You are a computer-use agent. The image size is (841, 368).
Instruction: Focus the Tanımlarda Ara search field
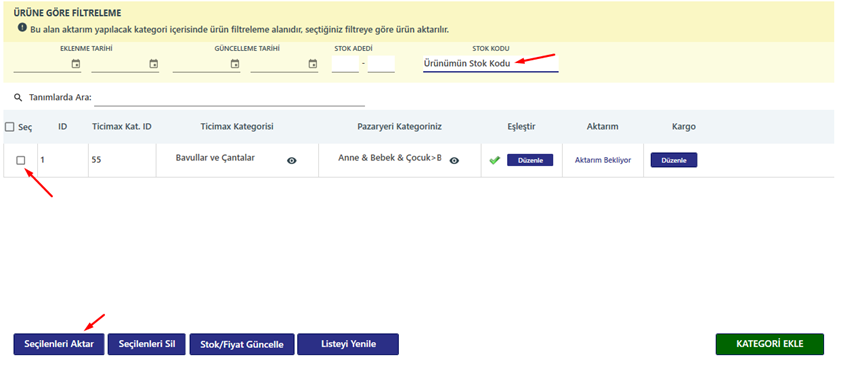pyautogui.click(x=230, y=98)
